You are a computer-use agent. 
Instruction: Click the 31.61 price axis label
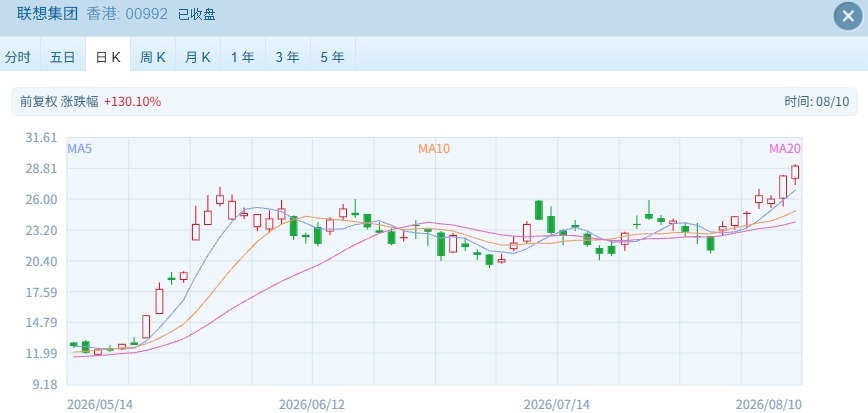tap(41, 138)
